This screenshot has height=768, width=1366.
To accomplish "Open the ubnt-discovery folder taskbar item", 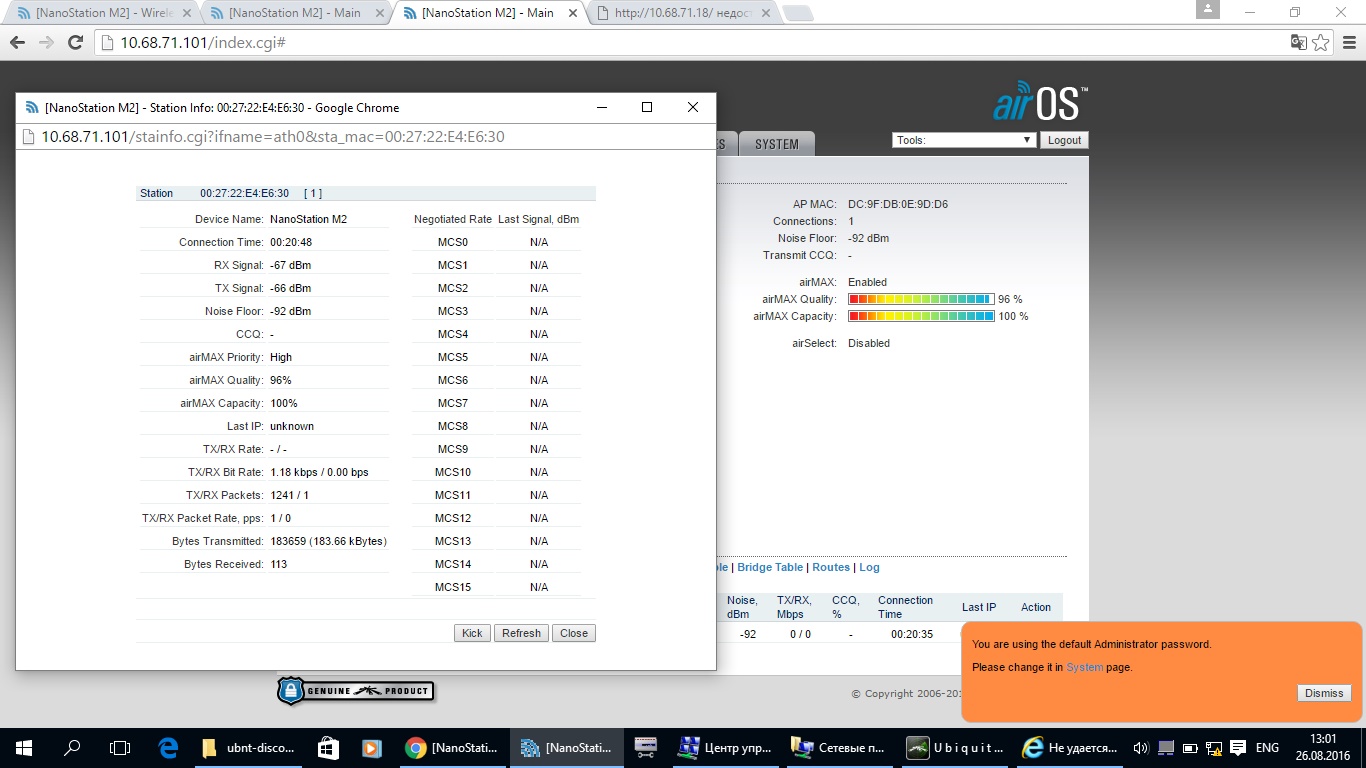I will pyautogui.click(x=248, y=748).
